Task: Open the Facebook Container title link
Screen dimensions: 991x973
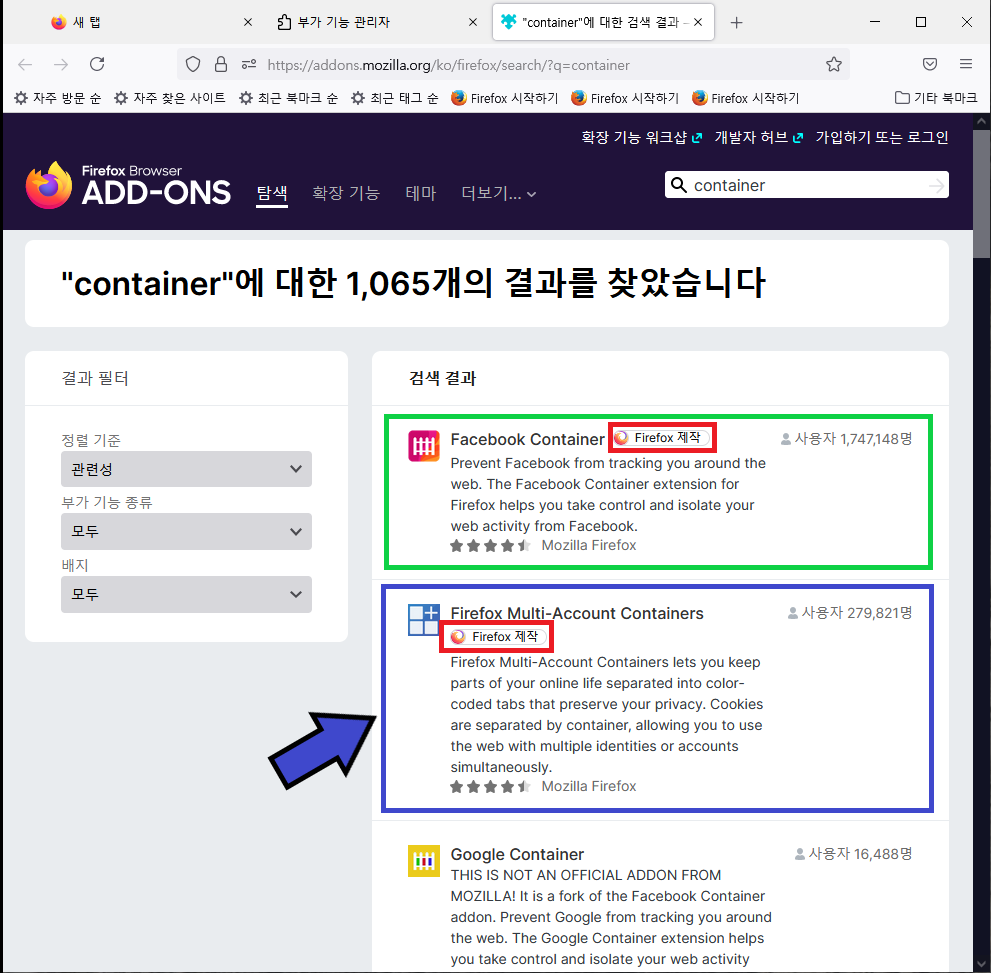Action: click(528, 439)
